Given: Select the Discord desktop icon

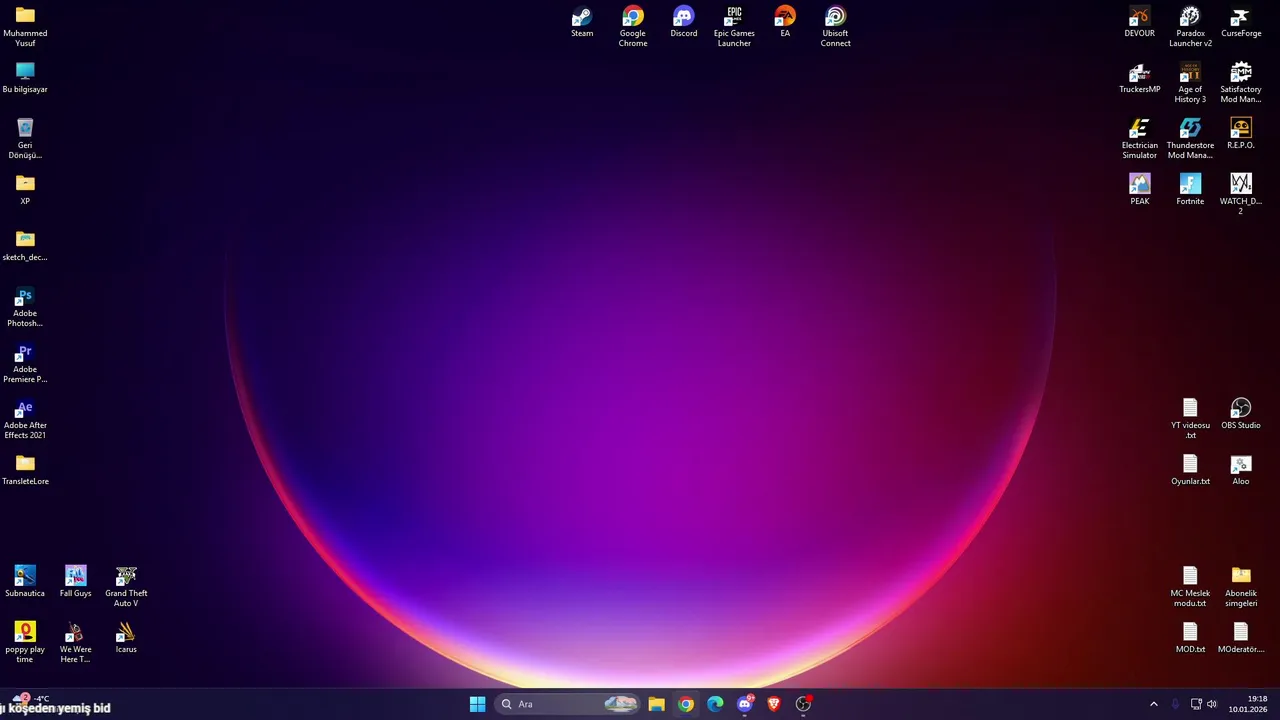Looking at the screenshot, I should (x=684, y=22).
